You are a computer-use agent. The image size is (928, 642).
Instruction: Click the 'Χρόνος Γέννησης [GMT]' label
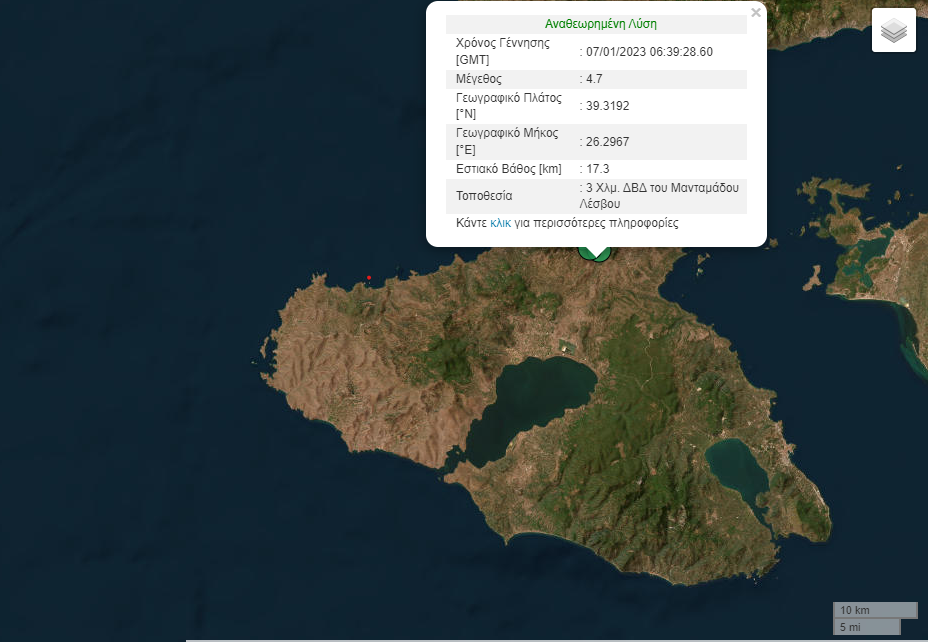coord(503,51)
